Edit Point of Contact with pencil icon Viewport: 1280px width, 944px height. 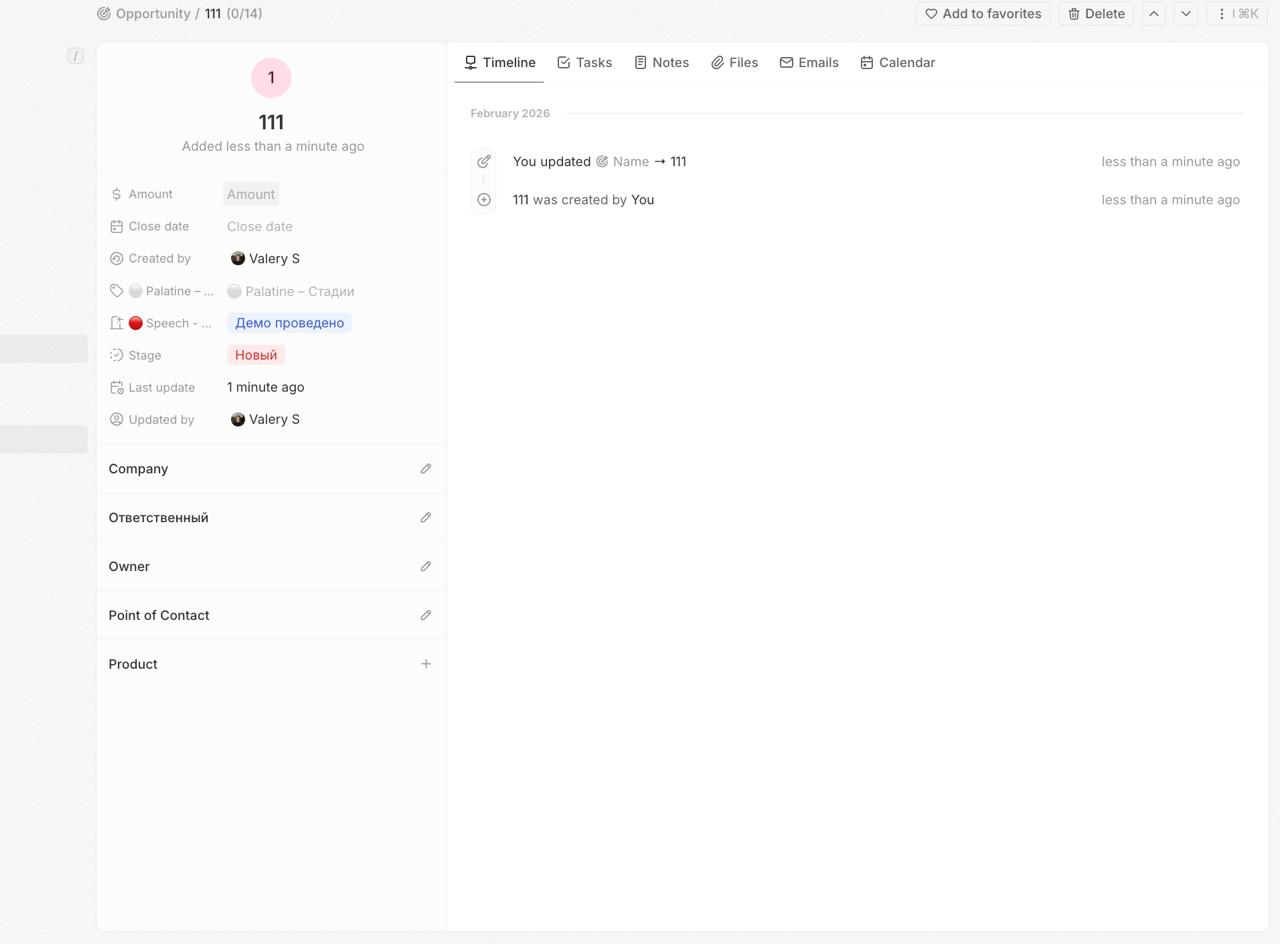(x=426, y=615)
